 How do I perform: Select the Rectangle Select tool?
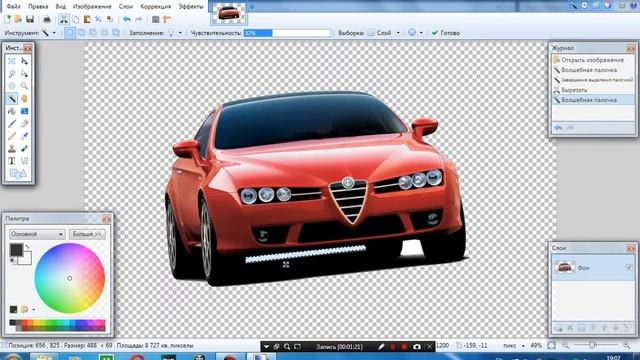coord(12,61)
